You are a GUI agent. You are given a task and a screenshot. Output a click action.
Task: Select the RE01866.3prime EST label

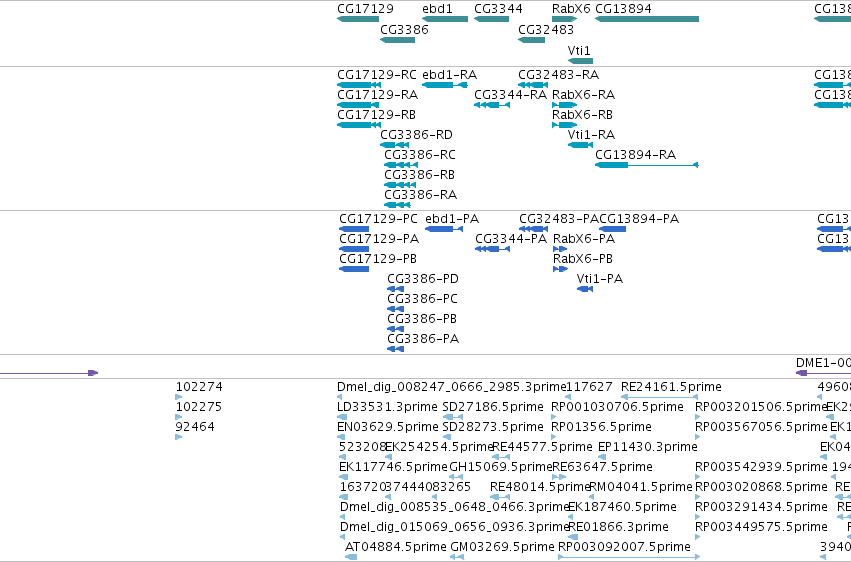618,528
